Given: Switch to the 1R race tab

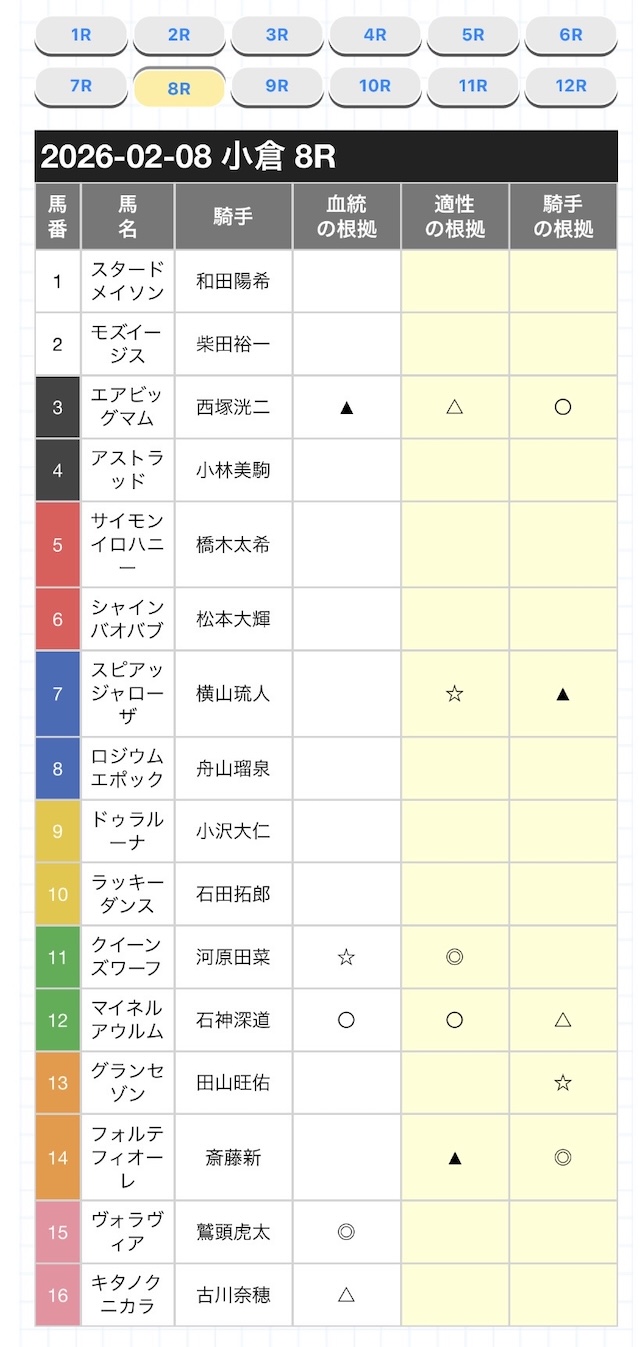Looking at the screenshot, I should click(81, 35).
